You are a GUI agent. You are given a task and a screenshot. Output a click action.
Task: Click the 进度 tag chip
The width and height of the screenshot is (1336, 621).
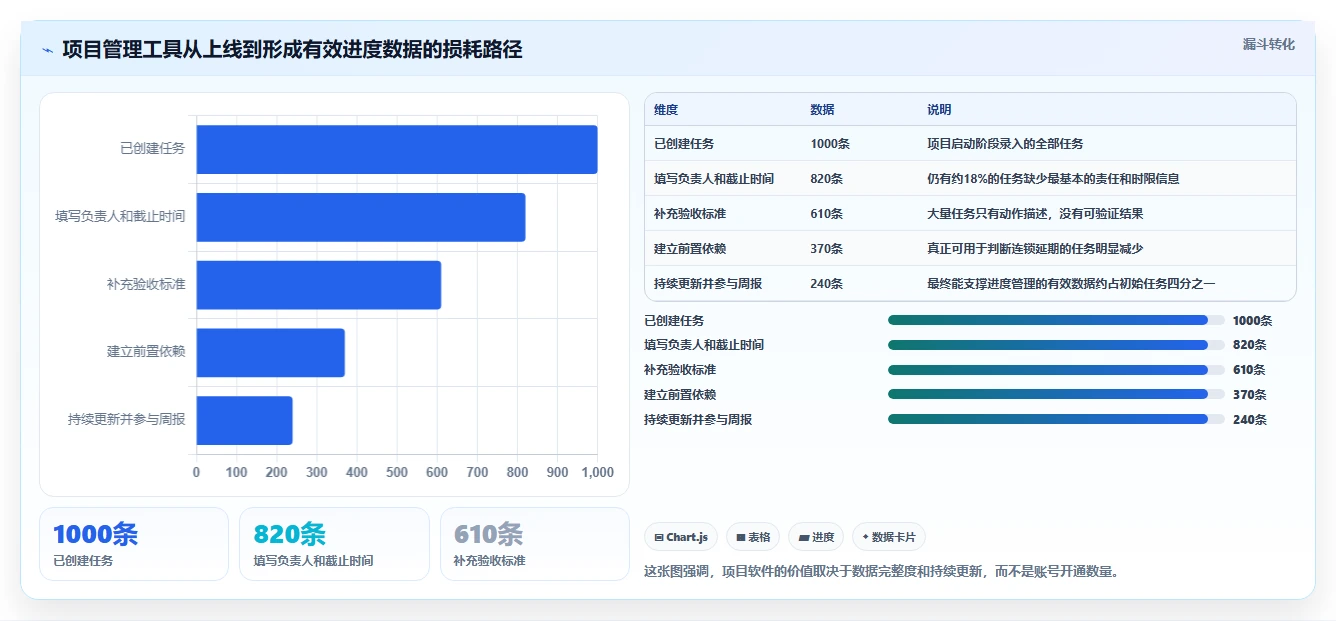(816, 537)
